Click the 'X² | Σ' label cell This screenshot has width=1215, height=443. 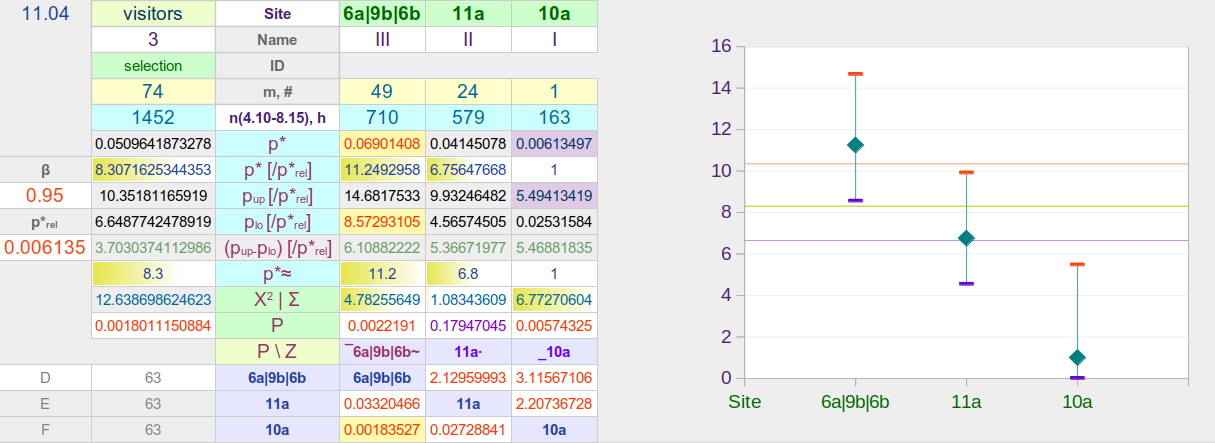[277, 299]
